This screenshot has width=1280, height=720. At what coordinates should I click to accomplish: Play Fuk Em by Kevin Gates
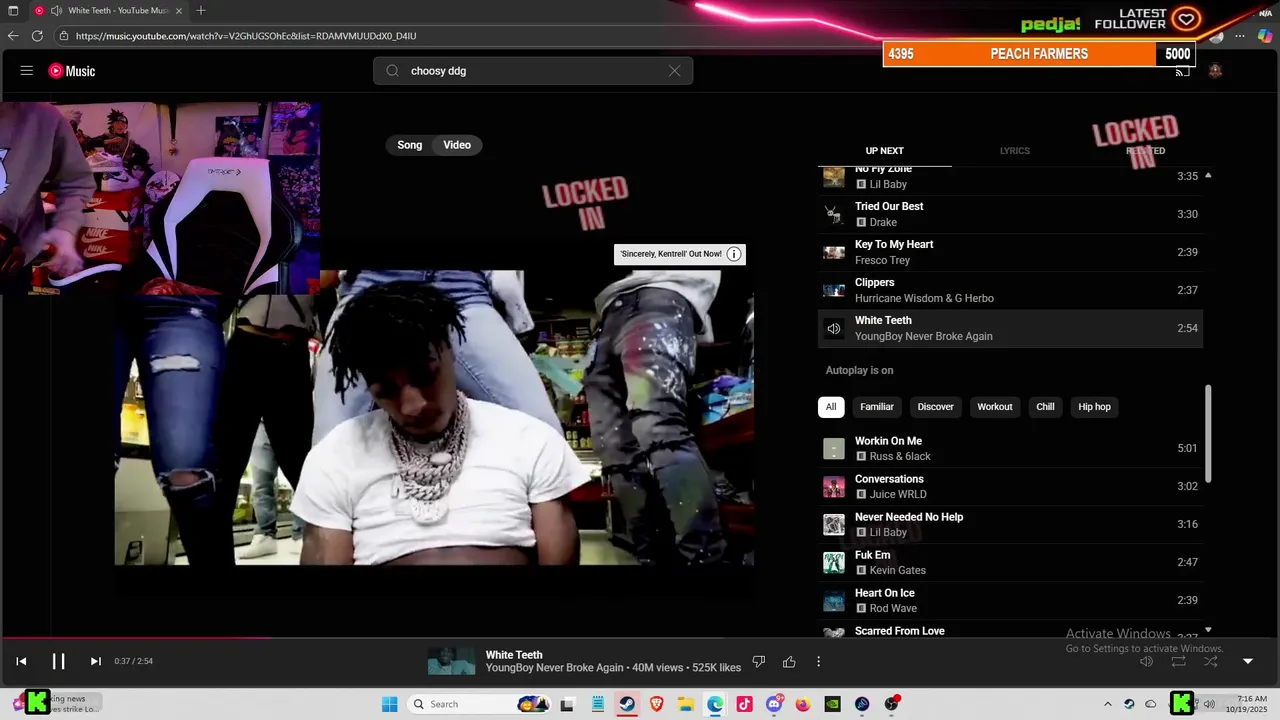[1010, 562]
